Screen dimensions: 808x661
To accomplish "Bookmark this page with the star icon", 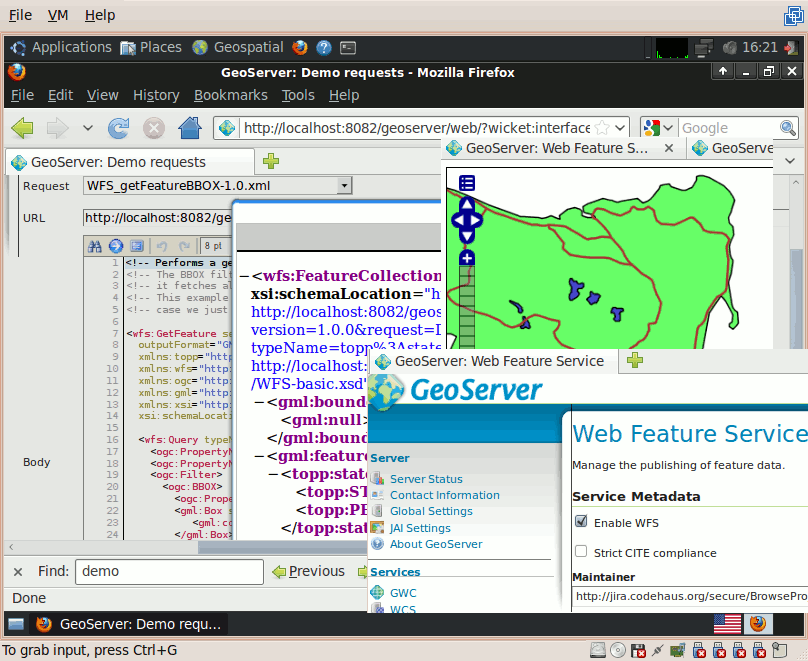I will tap(601, 127).
